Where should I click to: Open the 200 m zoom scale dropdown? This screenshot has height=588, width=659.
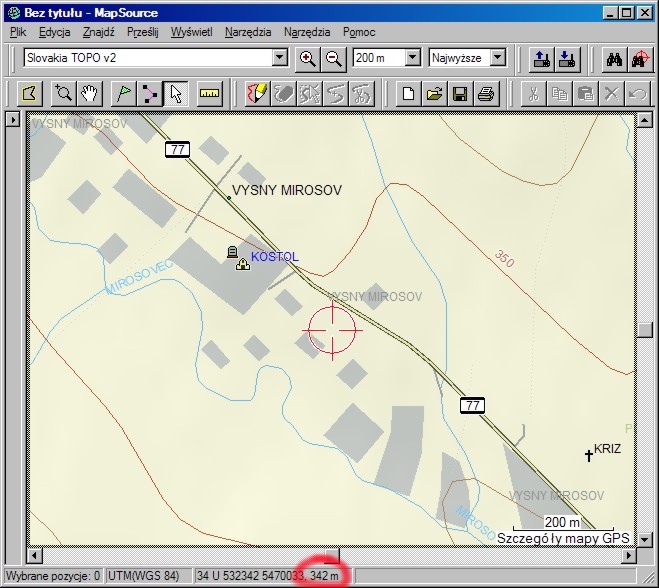click(x=413, y=57)
